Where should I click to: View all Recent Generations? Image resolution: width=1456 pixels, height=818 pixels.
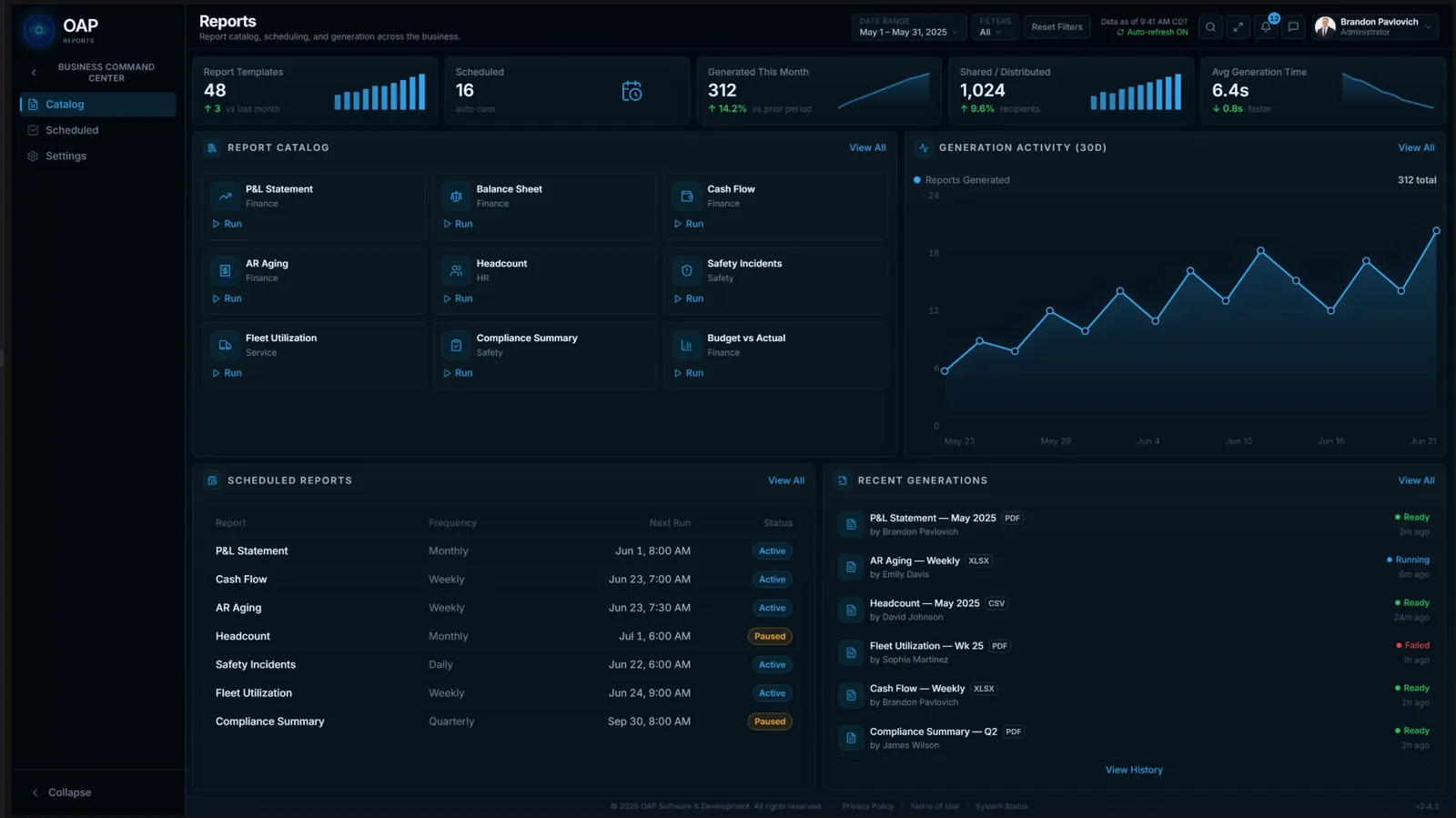pos(1416,481)
